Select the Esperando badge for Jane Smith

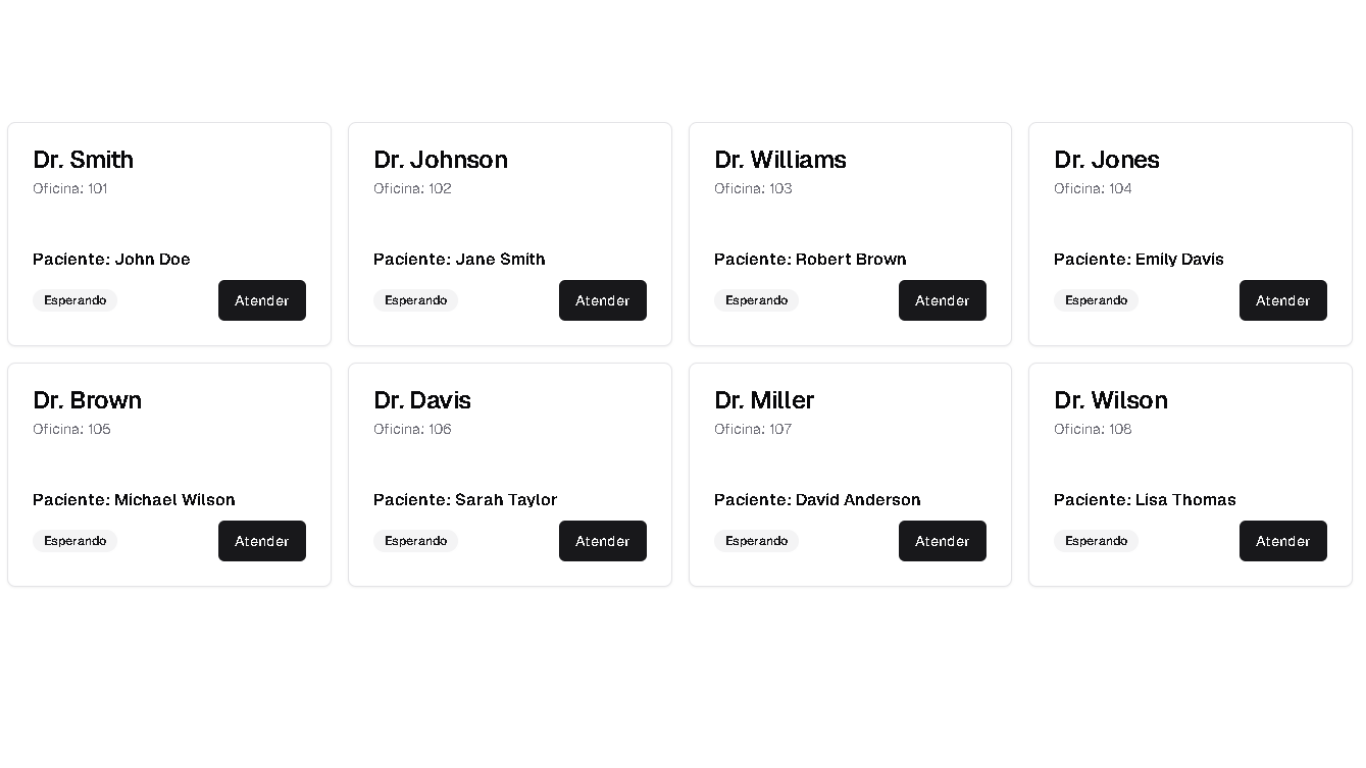tap(416, 300)
